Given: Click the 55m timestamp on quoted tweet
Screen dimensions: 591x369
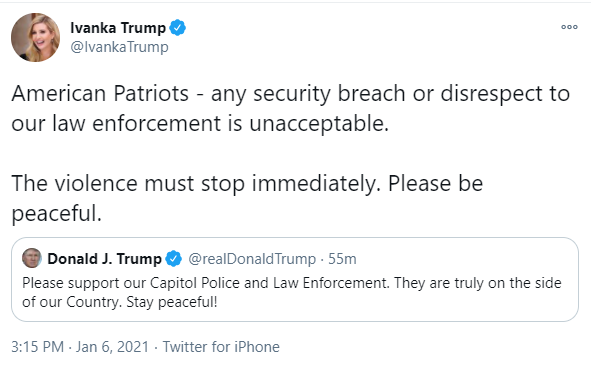Looking at the screenshot, I should point(342,259).
